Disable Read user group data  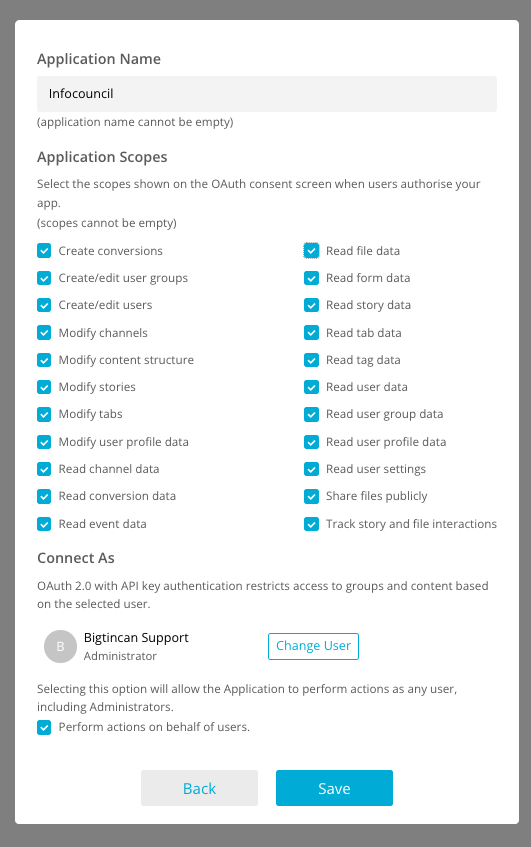(311, 414)
